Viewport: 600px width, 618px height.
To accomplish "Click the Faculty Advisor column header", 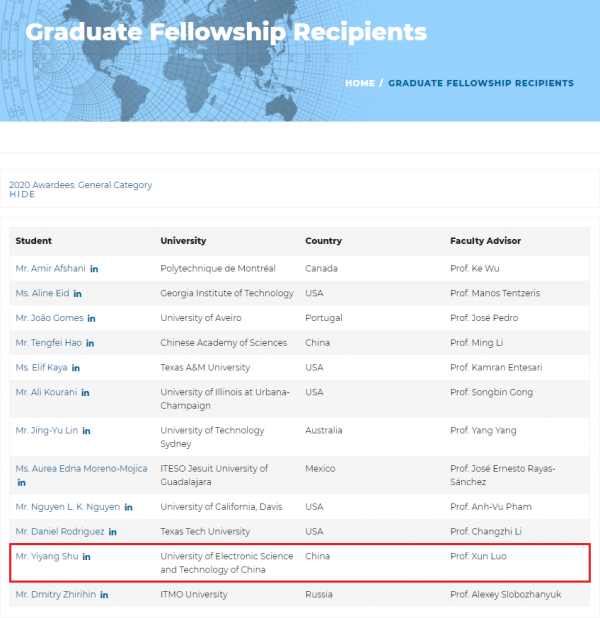I will (x=485, y=241).
